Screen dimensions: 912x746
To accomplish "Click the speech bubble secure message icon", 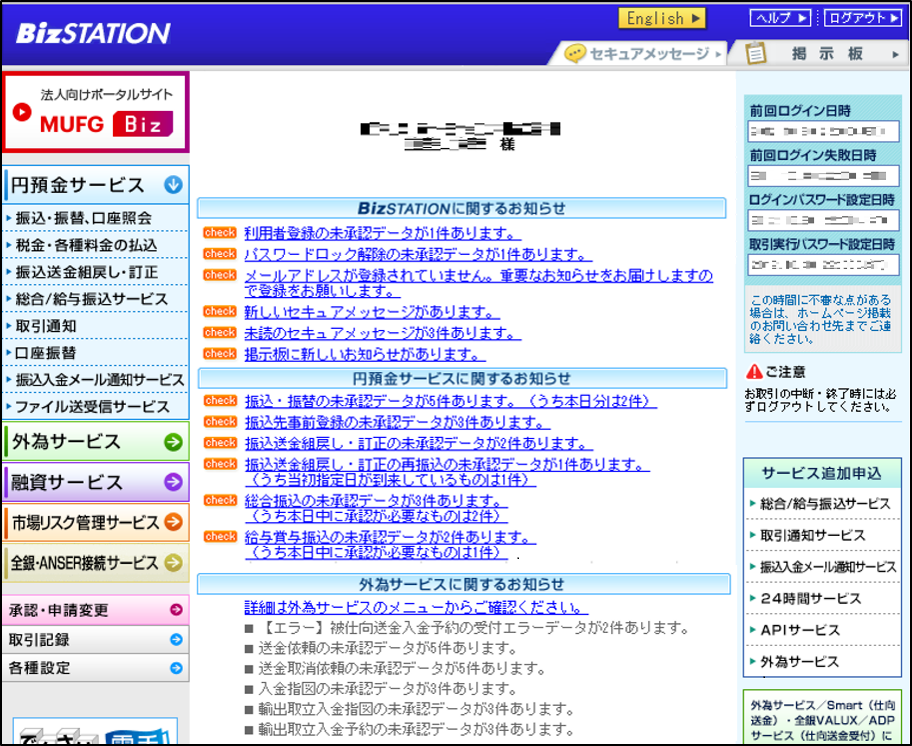I will click(x=575, y=53).
